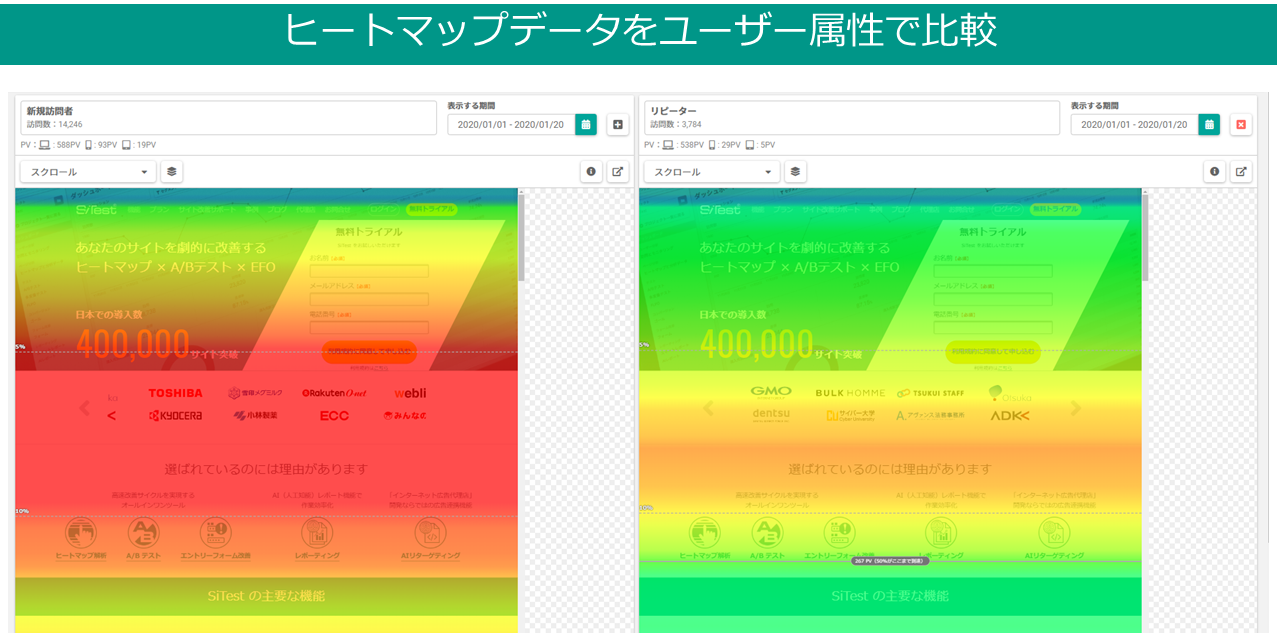
Task: Open external link icon in 新規訪問者 panel
Action: [x=617, y=172]
